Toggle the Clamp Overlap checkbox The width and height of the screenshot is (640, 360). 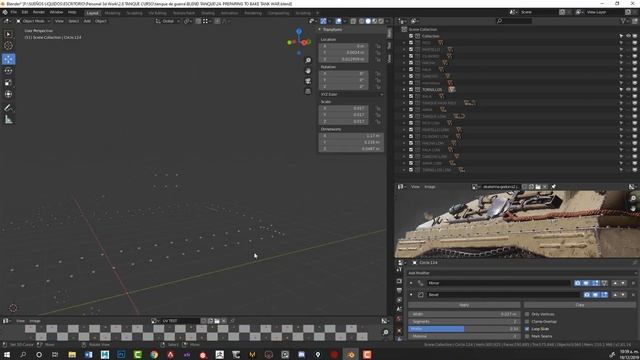(x=527, y=322)
